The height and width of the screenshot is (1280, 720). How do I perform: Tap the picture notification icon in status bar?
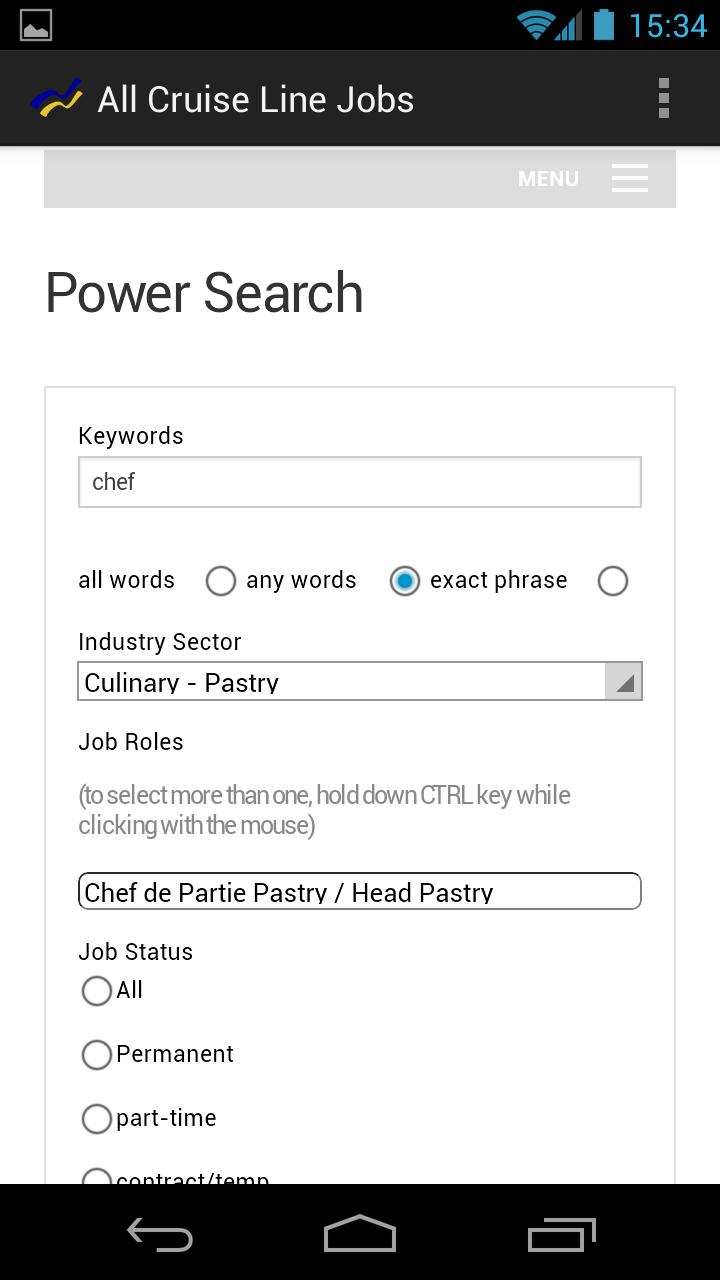click(x=36, y=25)
